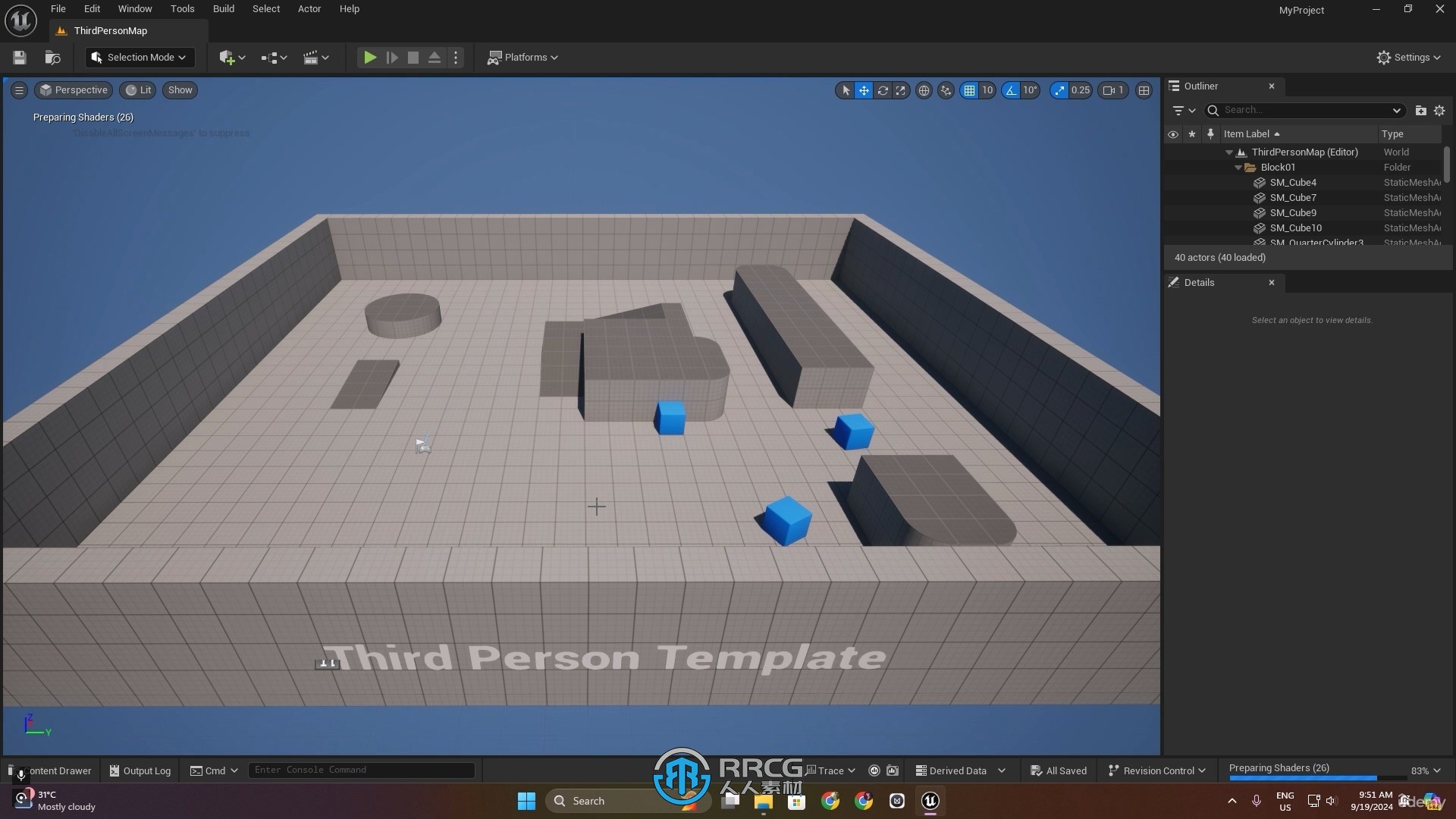Click the Scale tool icon
Screen dimensions: 1456x819
[x=901, y=90]
